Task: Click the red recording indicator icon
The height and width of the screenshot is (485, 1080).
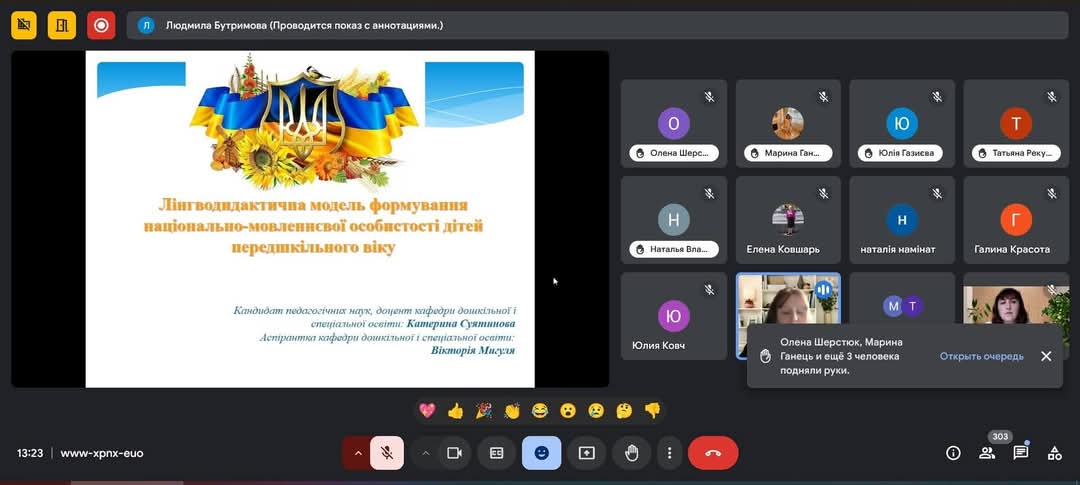Action: click(101, 25)
